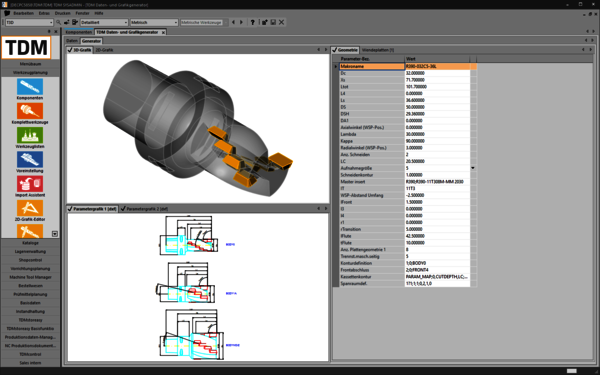Click the save disk toolbar icon
The image size is (600, 375).
[273, 23]
